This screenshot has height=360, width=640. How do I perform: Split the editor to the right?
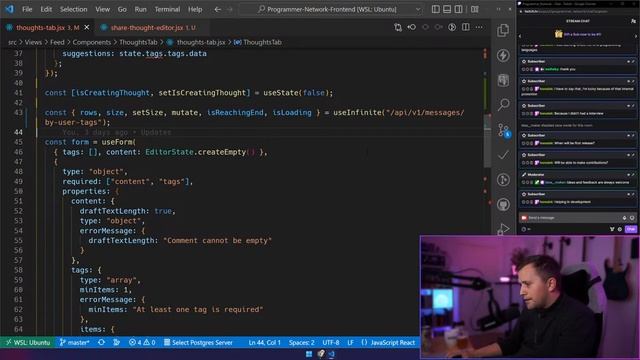pyautogui.click(x=466, y=27)
